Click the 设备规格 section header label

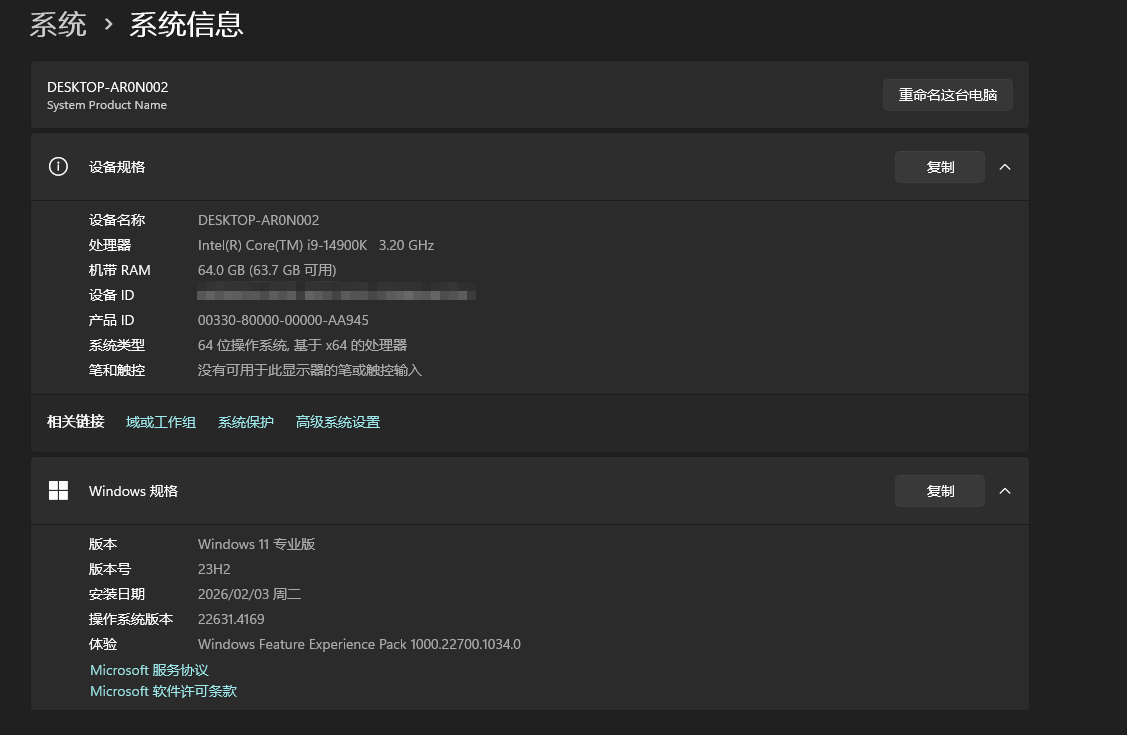tap(117, 167)
